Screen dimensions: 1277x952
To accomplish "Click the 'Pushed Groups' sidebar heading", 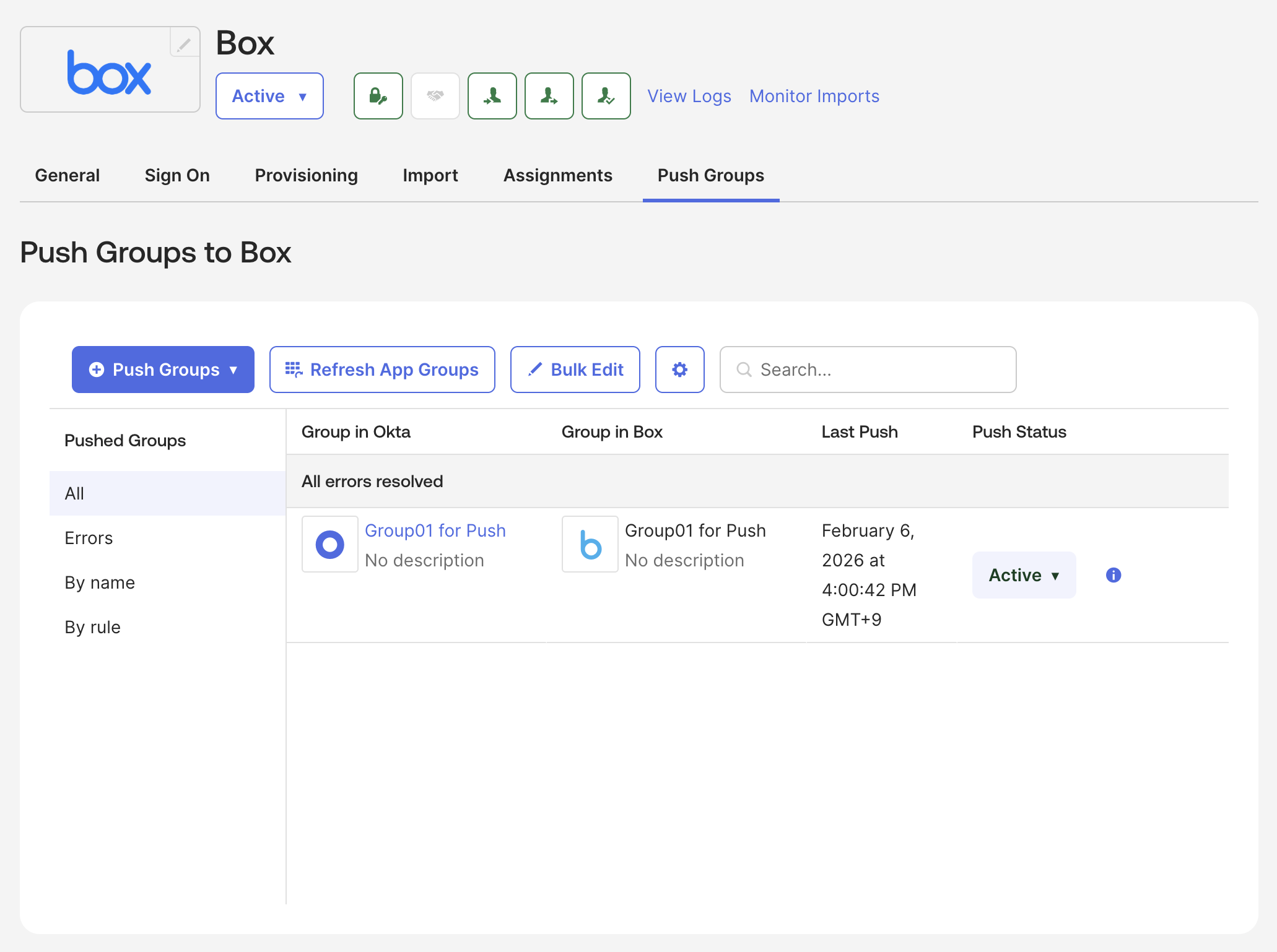I will [125, 441].
